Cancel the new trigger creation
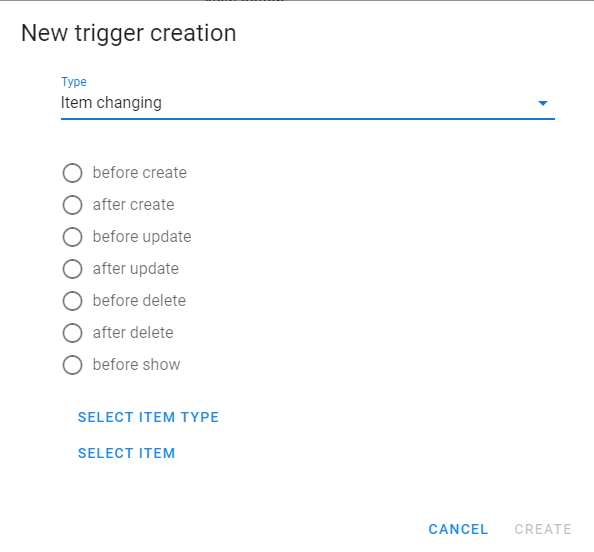This screenshot has height=552, width=594. [x=458, y=529]
